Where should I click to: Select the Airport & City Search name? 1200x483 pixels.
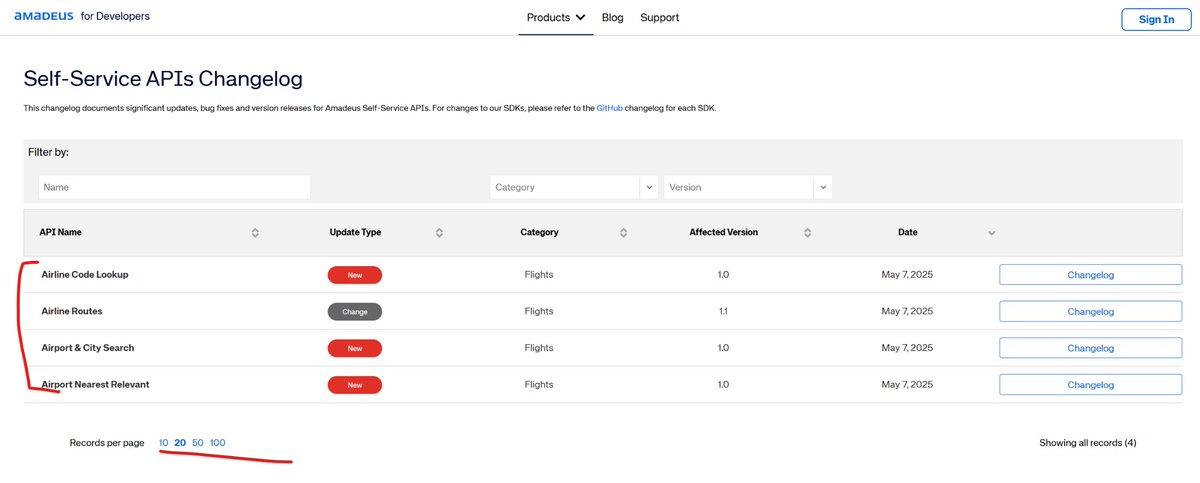point(88,348)
